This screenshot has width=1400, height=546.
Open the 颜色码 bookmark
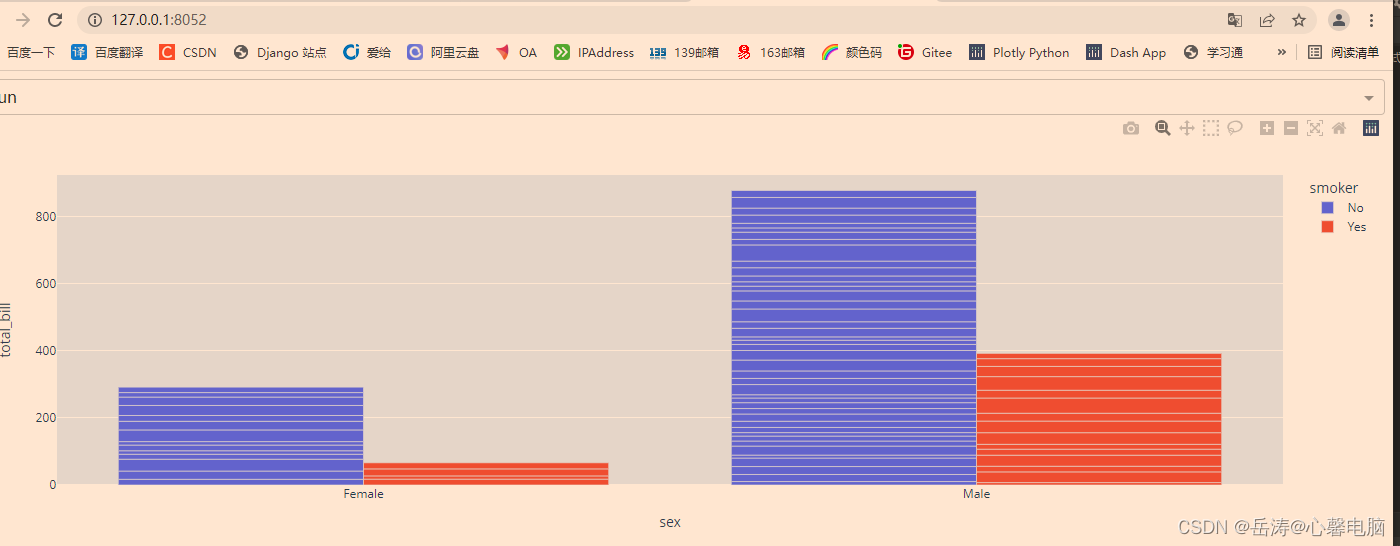click(851, 52)
